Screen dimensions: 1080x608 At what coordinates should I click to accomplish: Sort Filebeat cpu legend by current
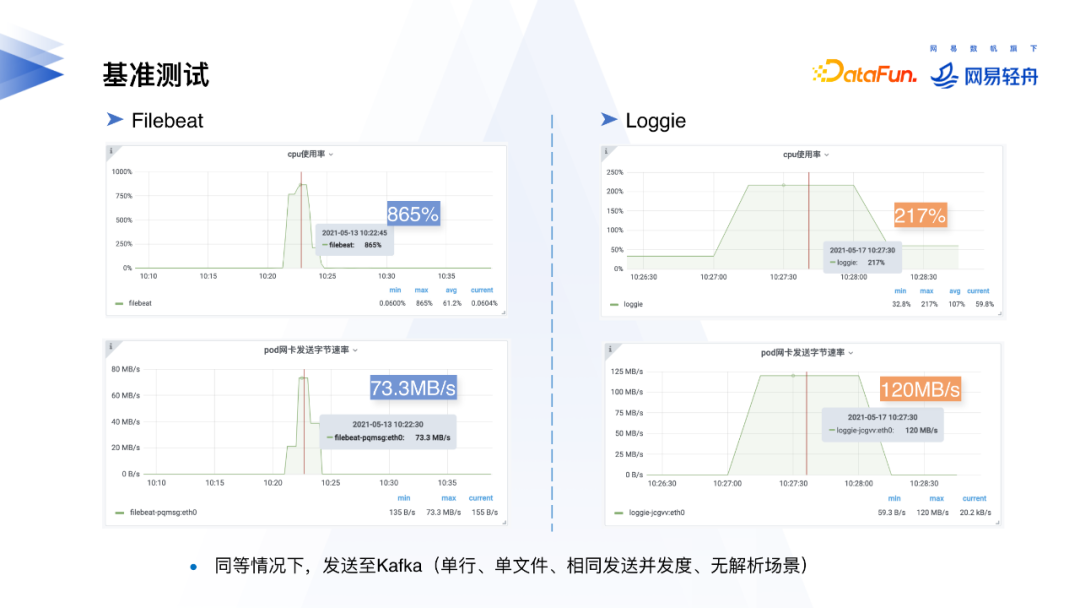coord(482,290)
